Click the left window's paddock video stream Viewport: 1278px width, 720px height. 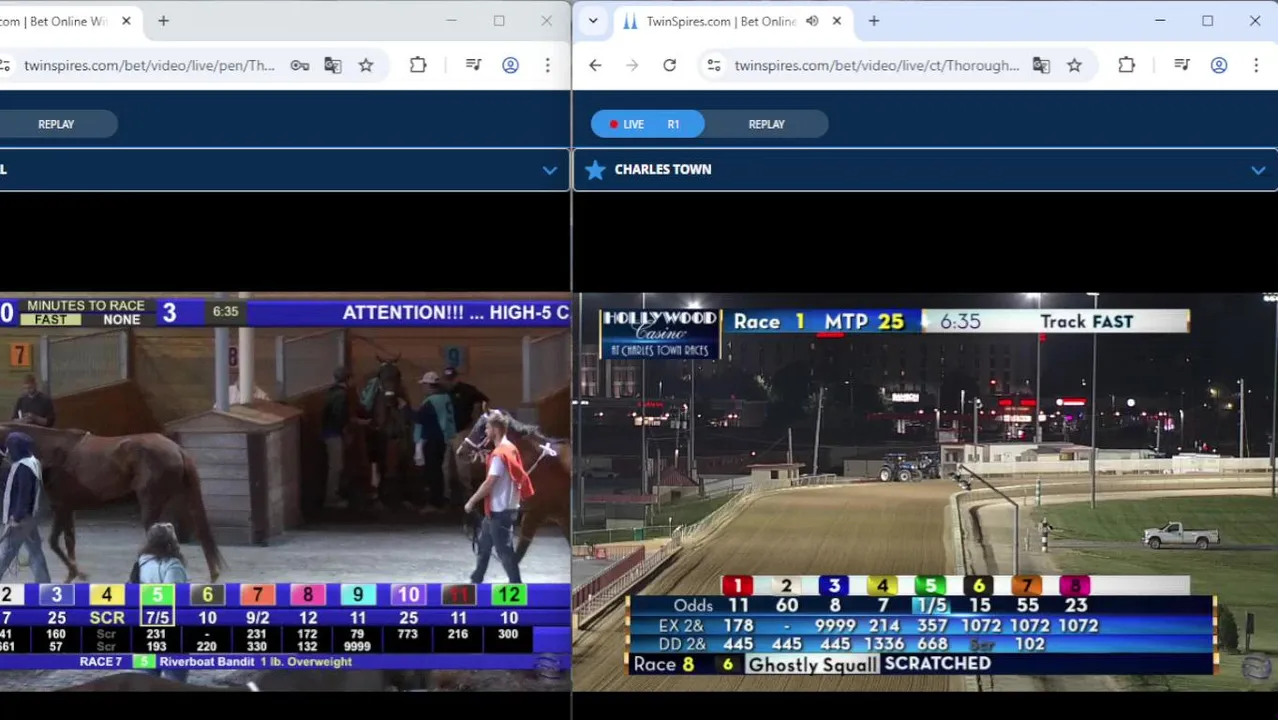pos(285,492)
